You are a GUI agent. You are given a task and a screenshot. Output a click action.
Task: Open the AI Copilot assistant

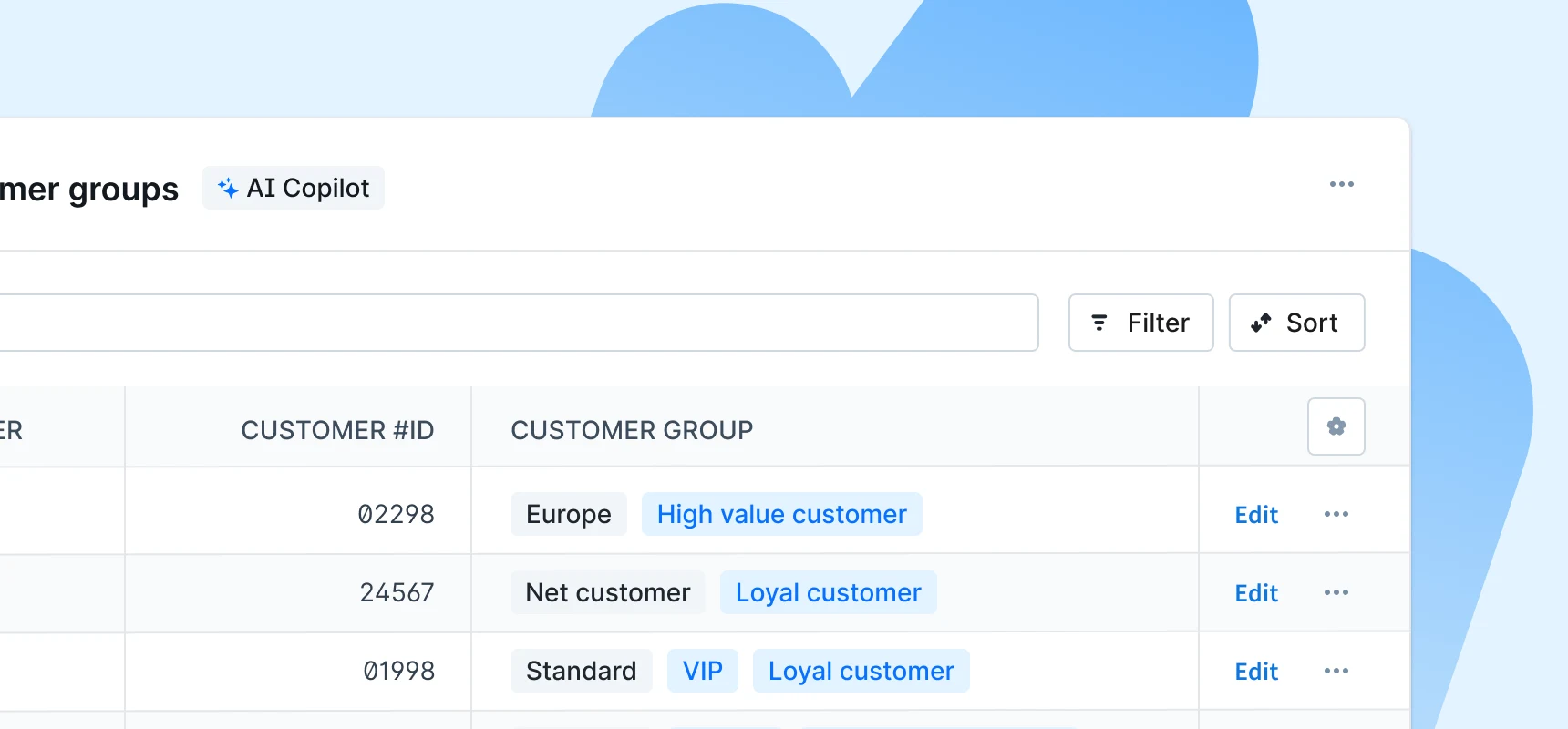[294, 188]
